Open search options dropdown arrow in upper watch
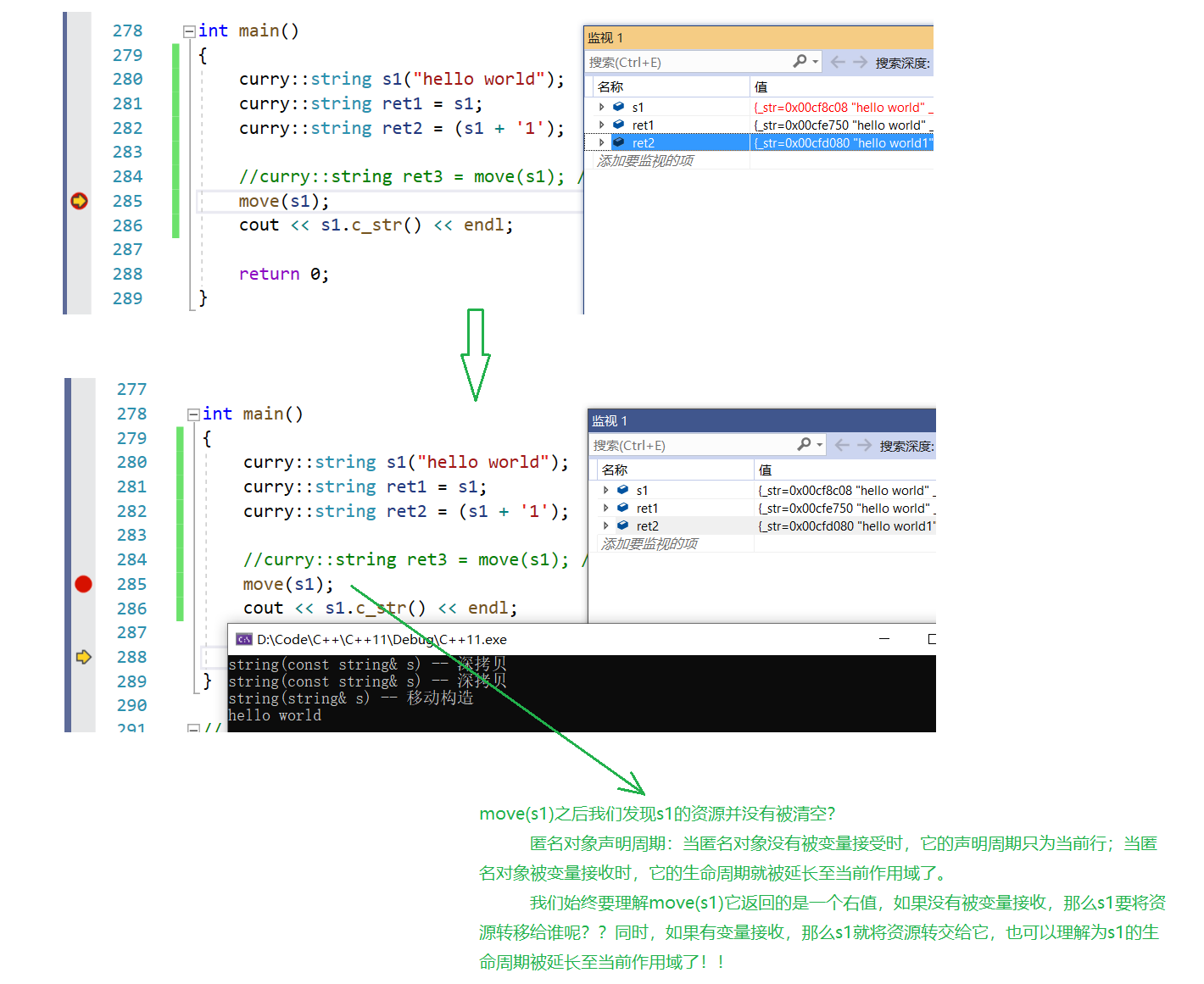Viewport: 1204px width, 984px height. [x=816, y=62]
